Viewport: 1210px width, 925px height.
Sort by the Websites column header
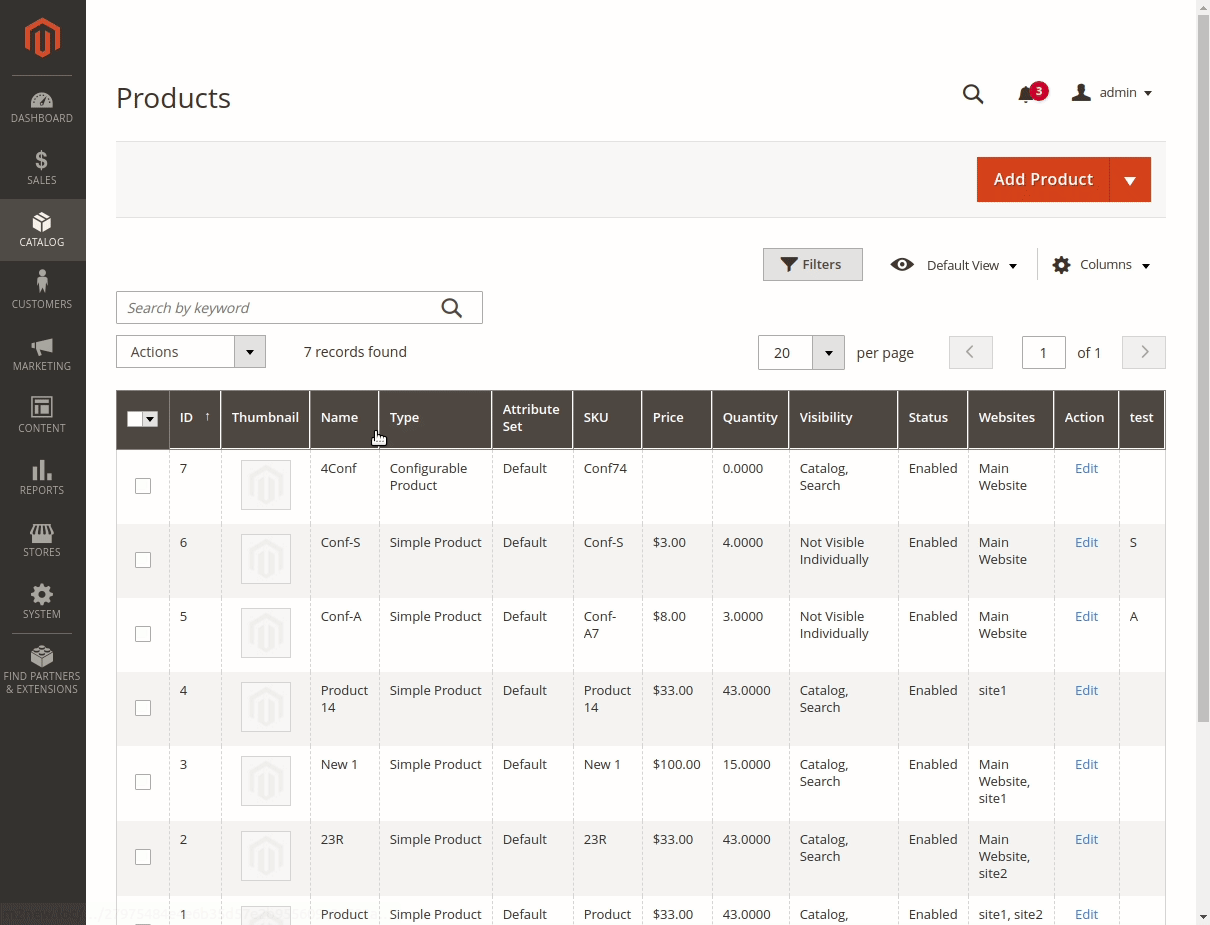pos(1011,419)
